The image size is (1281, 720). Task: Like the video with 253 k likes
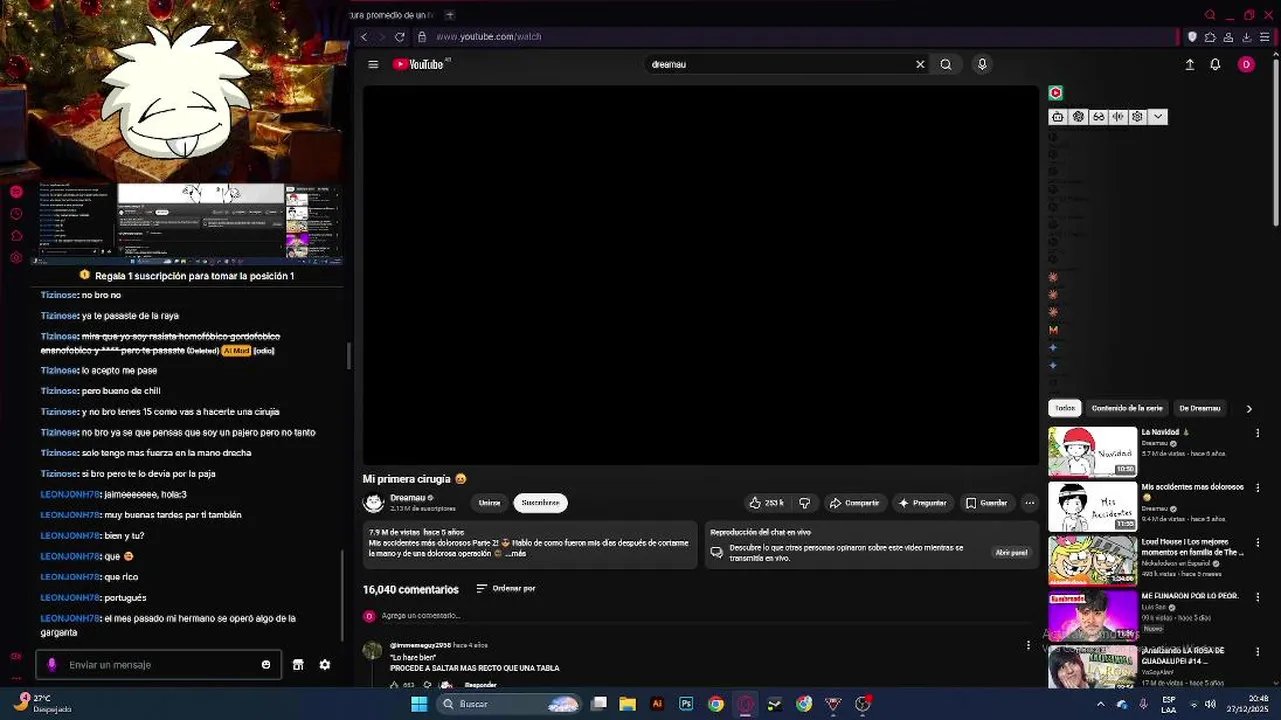pos(766,503)
